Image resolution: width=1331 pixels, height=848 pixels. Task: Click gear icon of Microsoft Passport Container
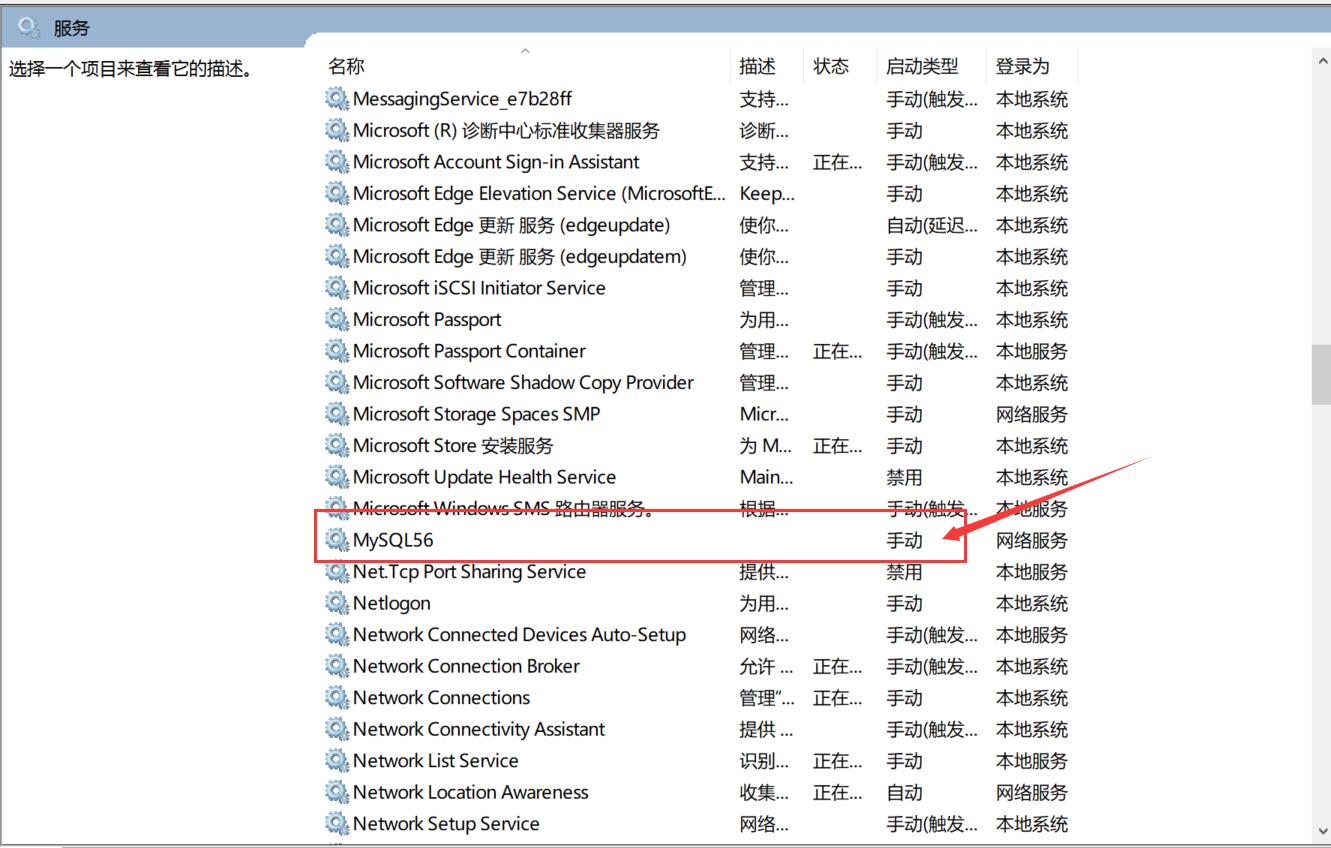pyautogui.click(x=337, y=351)
